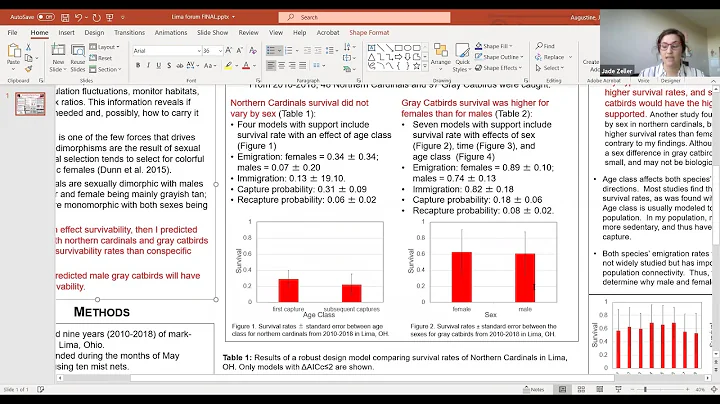Click the Copy icon

click(x=28, y=58)
